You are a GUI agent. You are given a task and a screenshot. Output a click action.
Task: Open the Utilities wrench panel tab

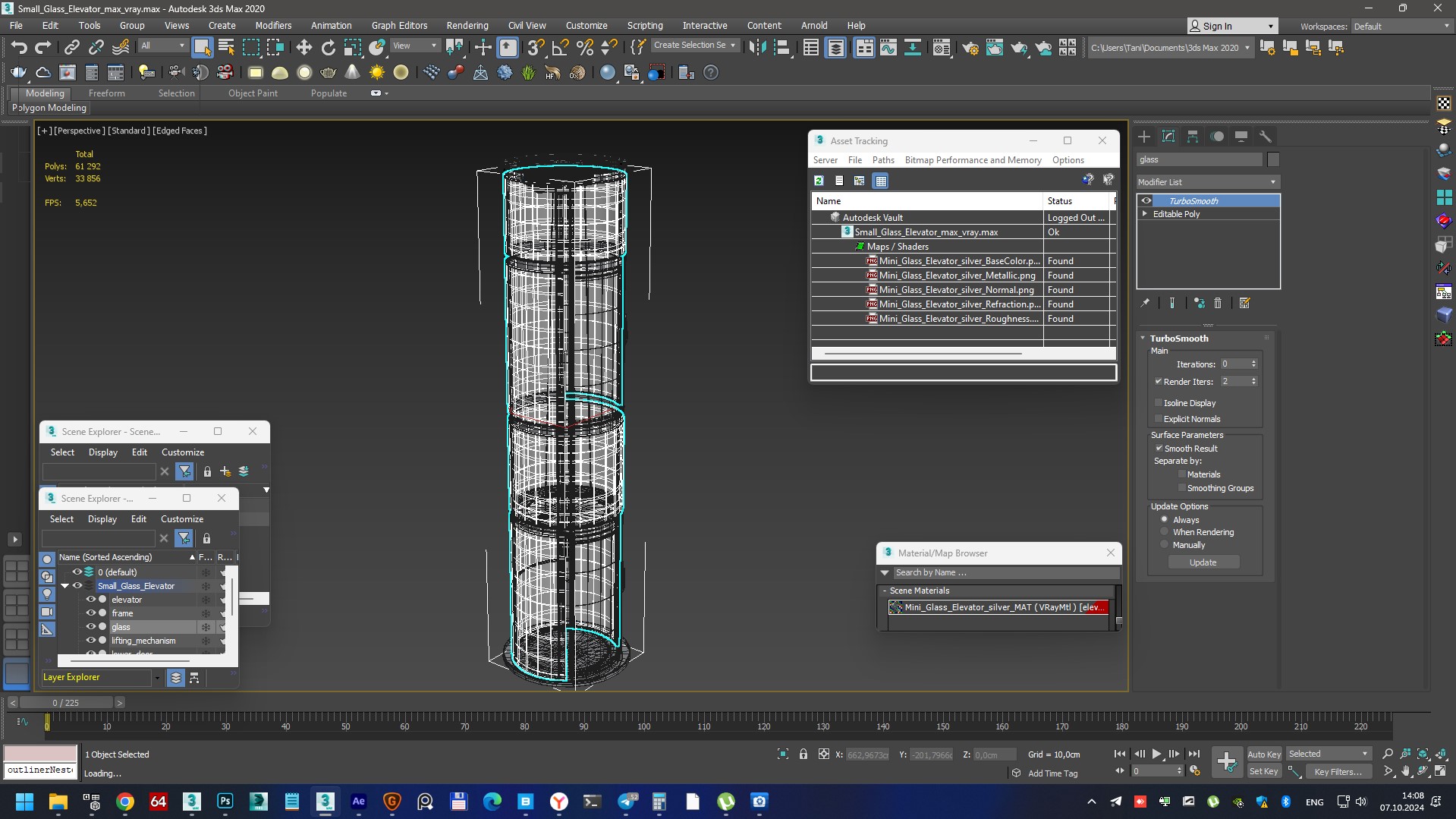pos(1266,137)
